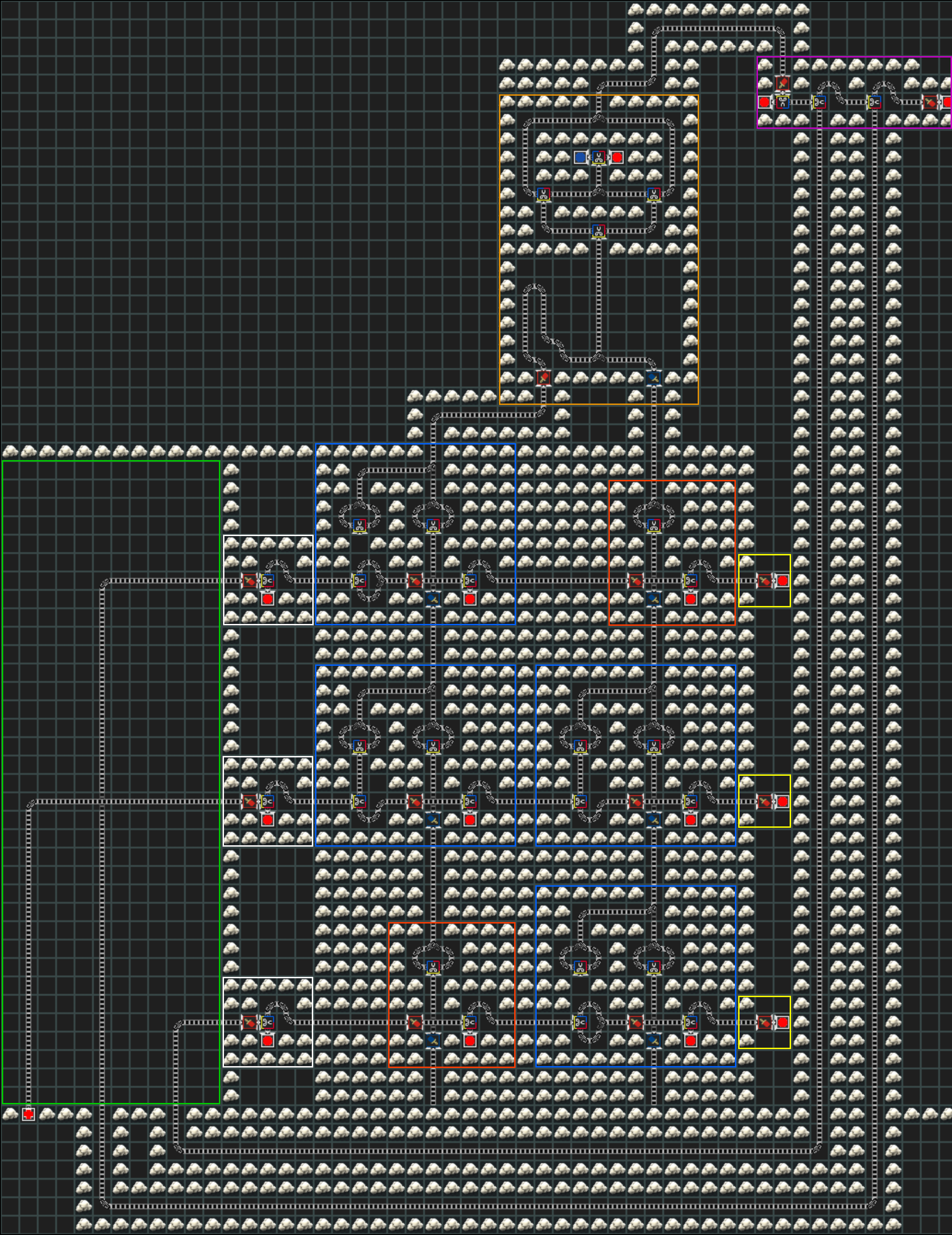This screenshot has width=952, height=1235.
Task: Click the blue painter in the upper red-orange box
Action: pyautogui.click(x=654, y=599)
